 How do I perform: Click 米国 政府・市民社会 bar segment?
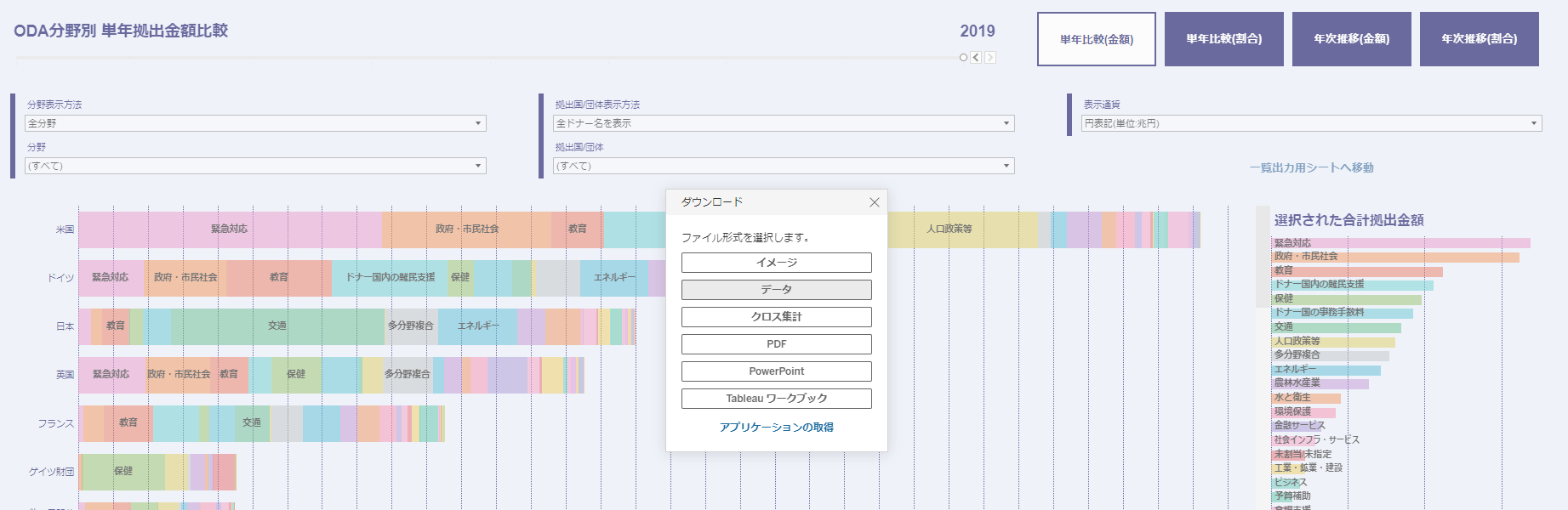tap(467, 229)
